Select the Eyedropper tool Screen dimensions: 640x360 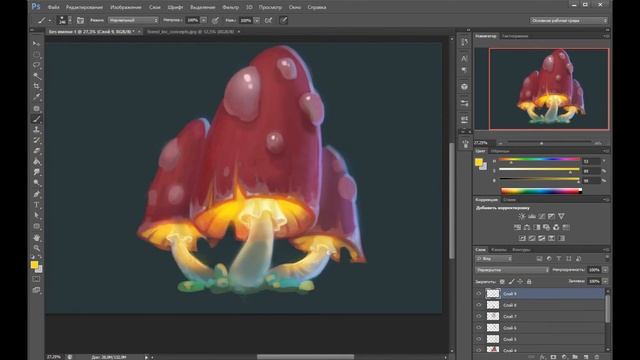pos(36,97)
